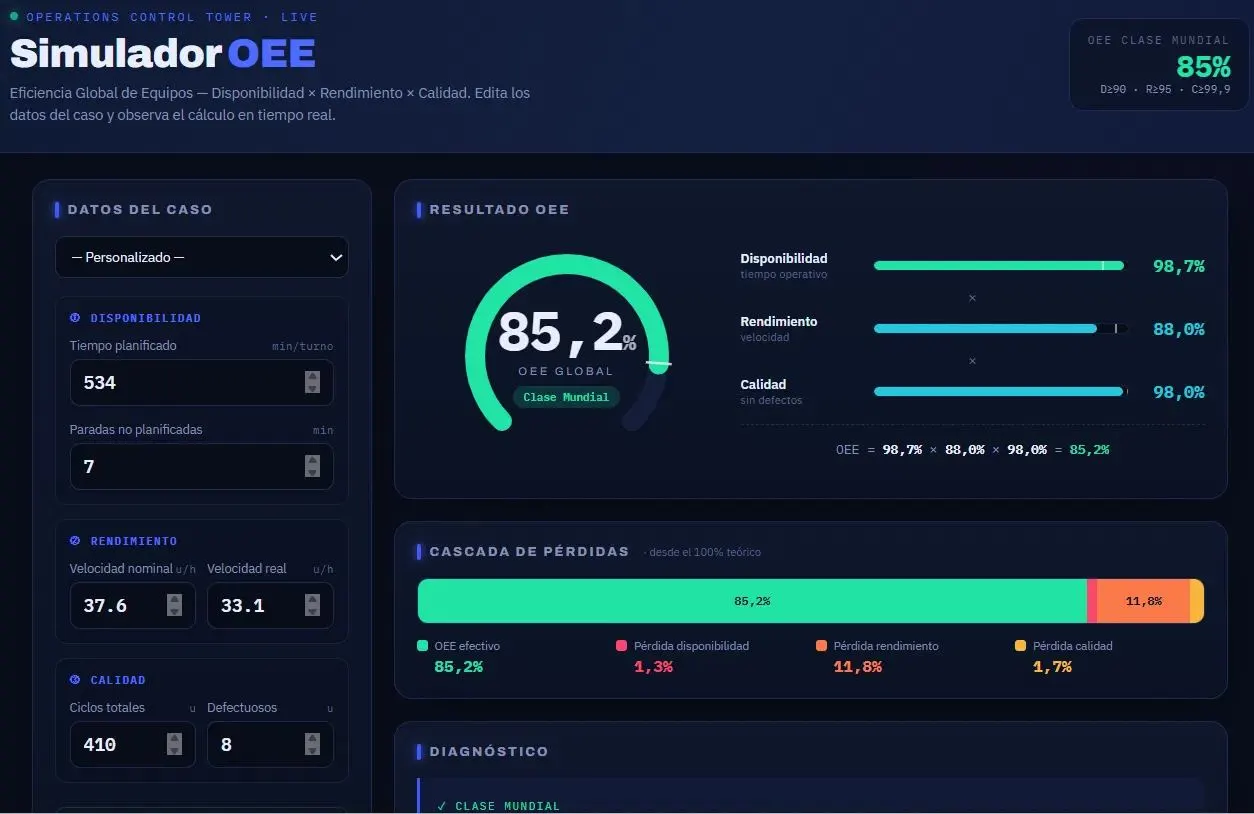Viewport: 1254px width, 814px height.
Task: Click the Disponibilidad progress bar
Action: (1000, 266)
